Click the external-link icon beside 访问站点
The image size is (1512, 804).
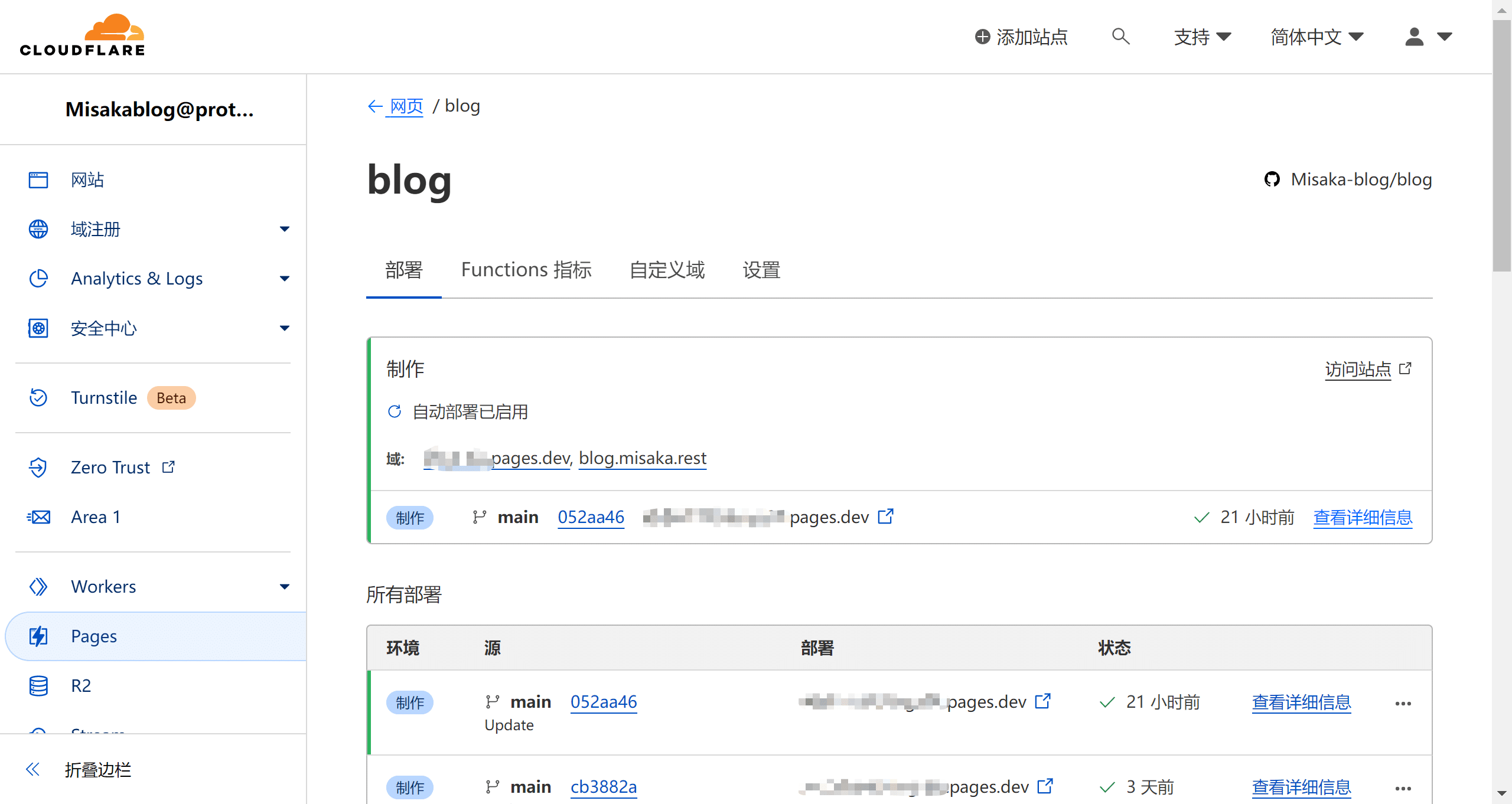[x=1405, y=368]
